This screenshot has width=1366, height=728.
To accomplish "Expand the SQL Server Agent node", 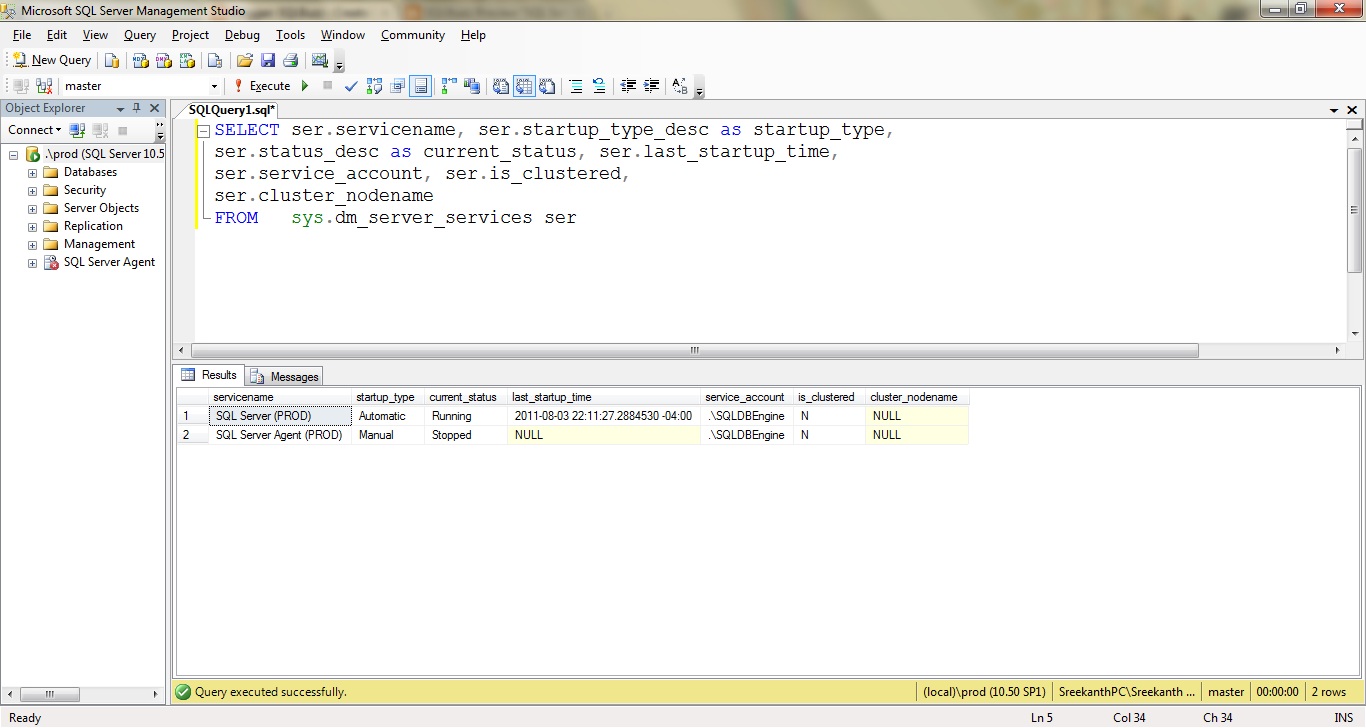I will [x=32, y=263].
